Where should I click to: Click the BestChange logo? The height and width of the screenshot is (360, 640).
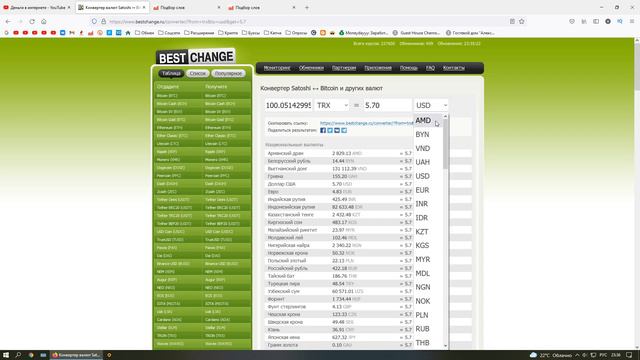(x=195, y=57)
